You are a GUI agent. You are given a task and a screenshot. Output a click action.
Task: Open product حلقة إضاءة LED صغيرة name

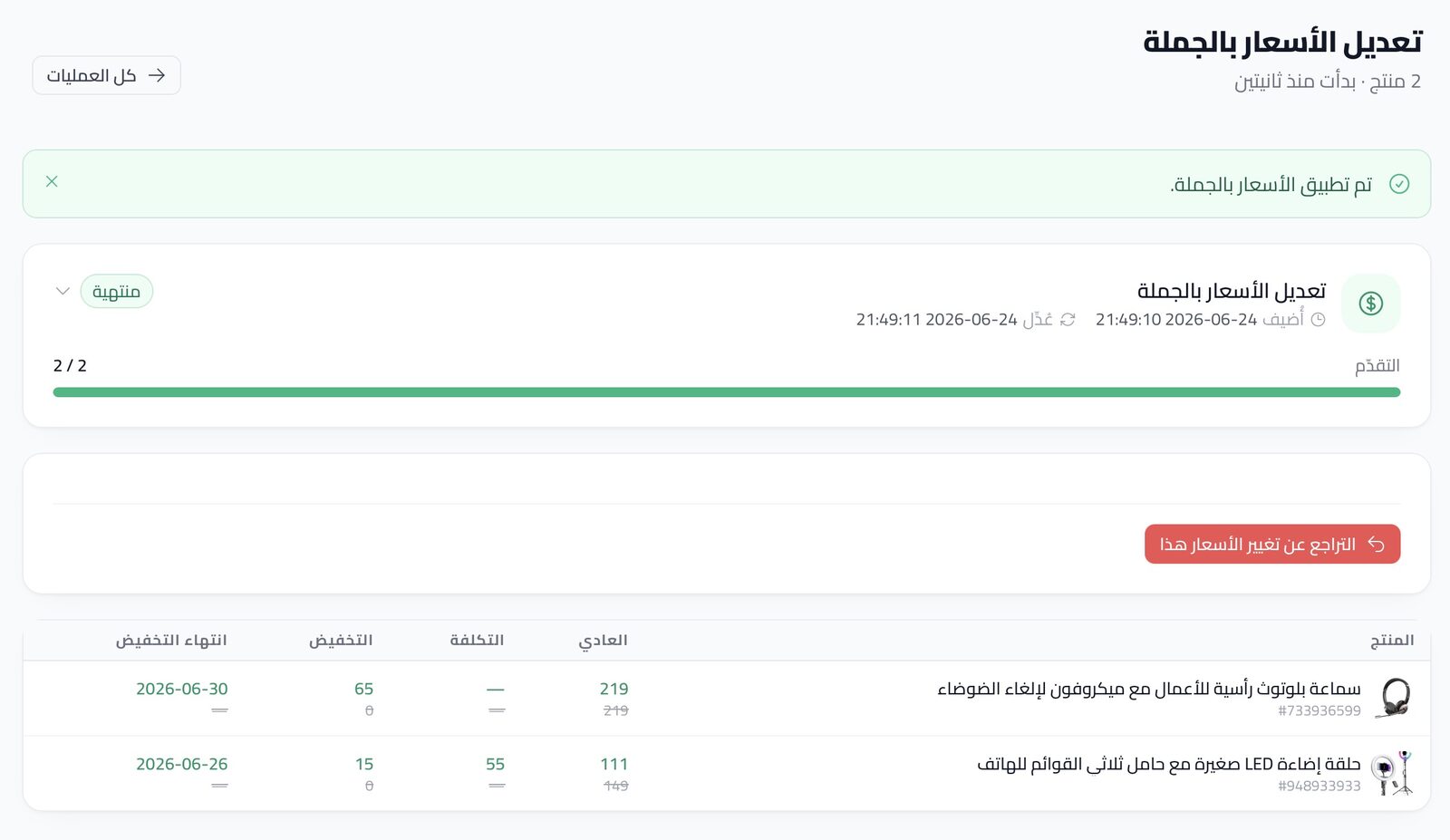[x=1169, y=764]
